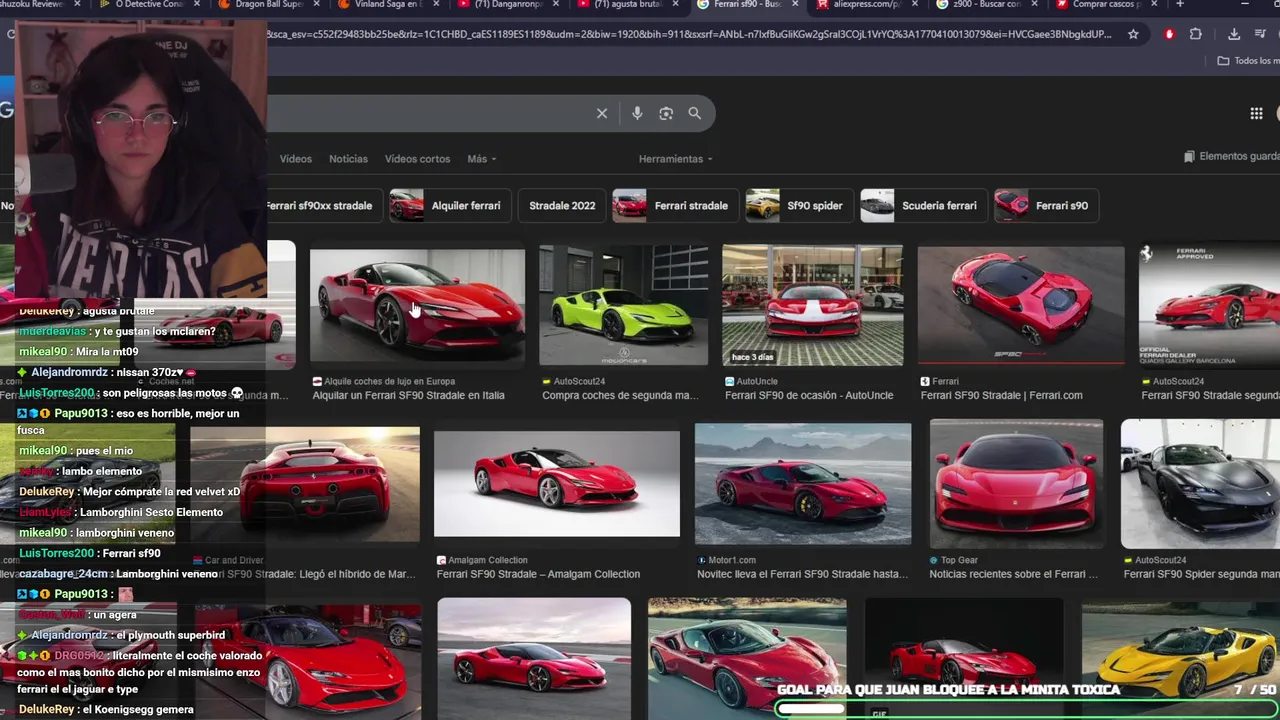Viewport: 1280px width, 720px height.
Task: Close the Vinland Saga tab
Action: pos(435,5)
